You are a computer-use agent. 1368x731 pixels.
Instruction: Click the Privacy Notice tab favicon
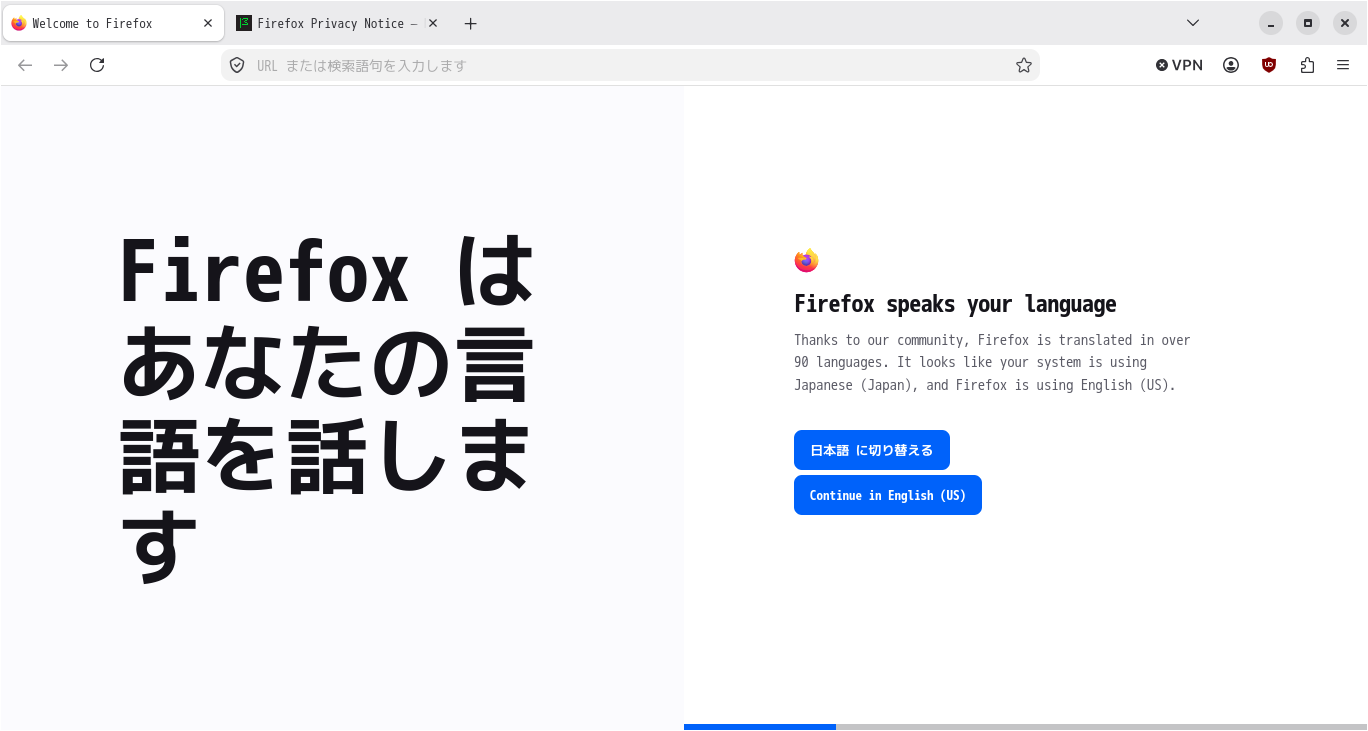[x=244, y=23]
